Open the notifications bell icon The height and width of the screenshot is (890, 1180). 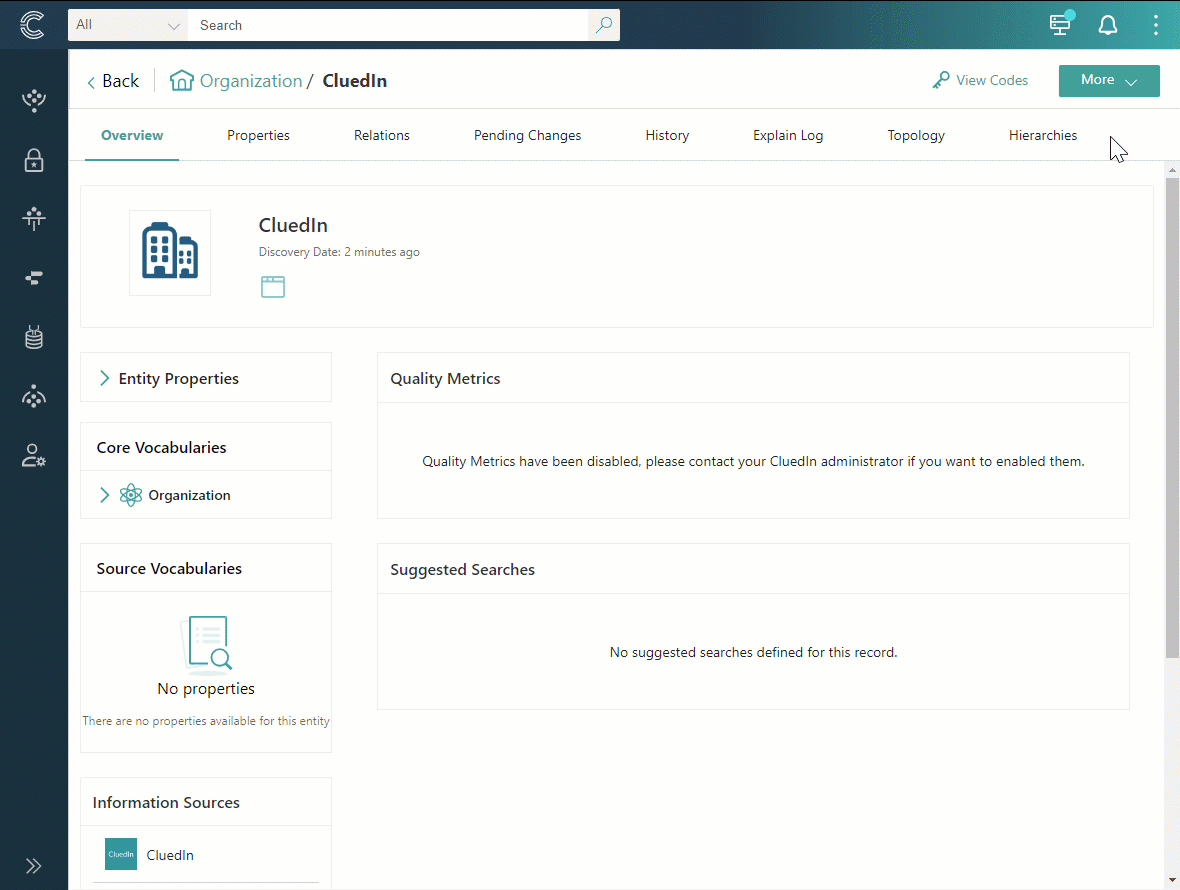click(x=1108, y=25)
